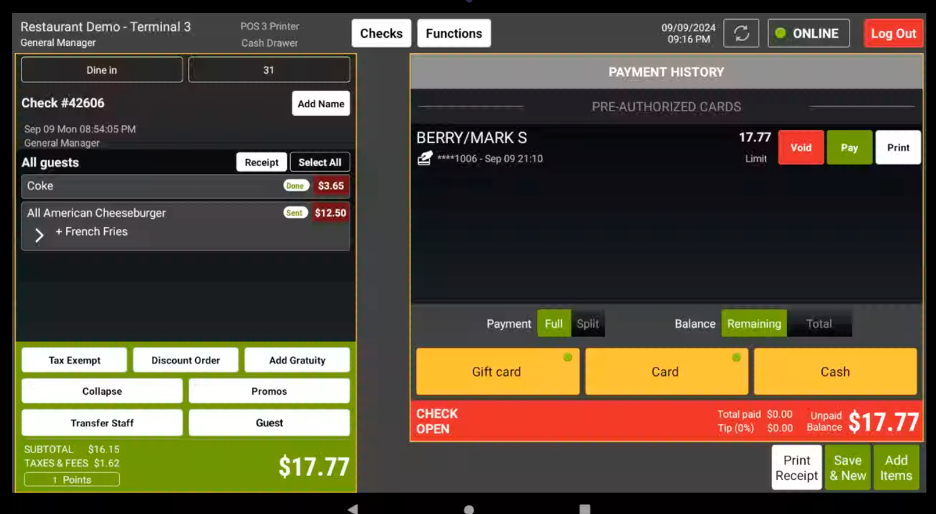Click the Print Receipt button
This screenshot has width=936, height=514.
796,467
